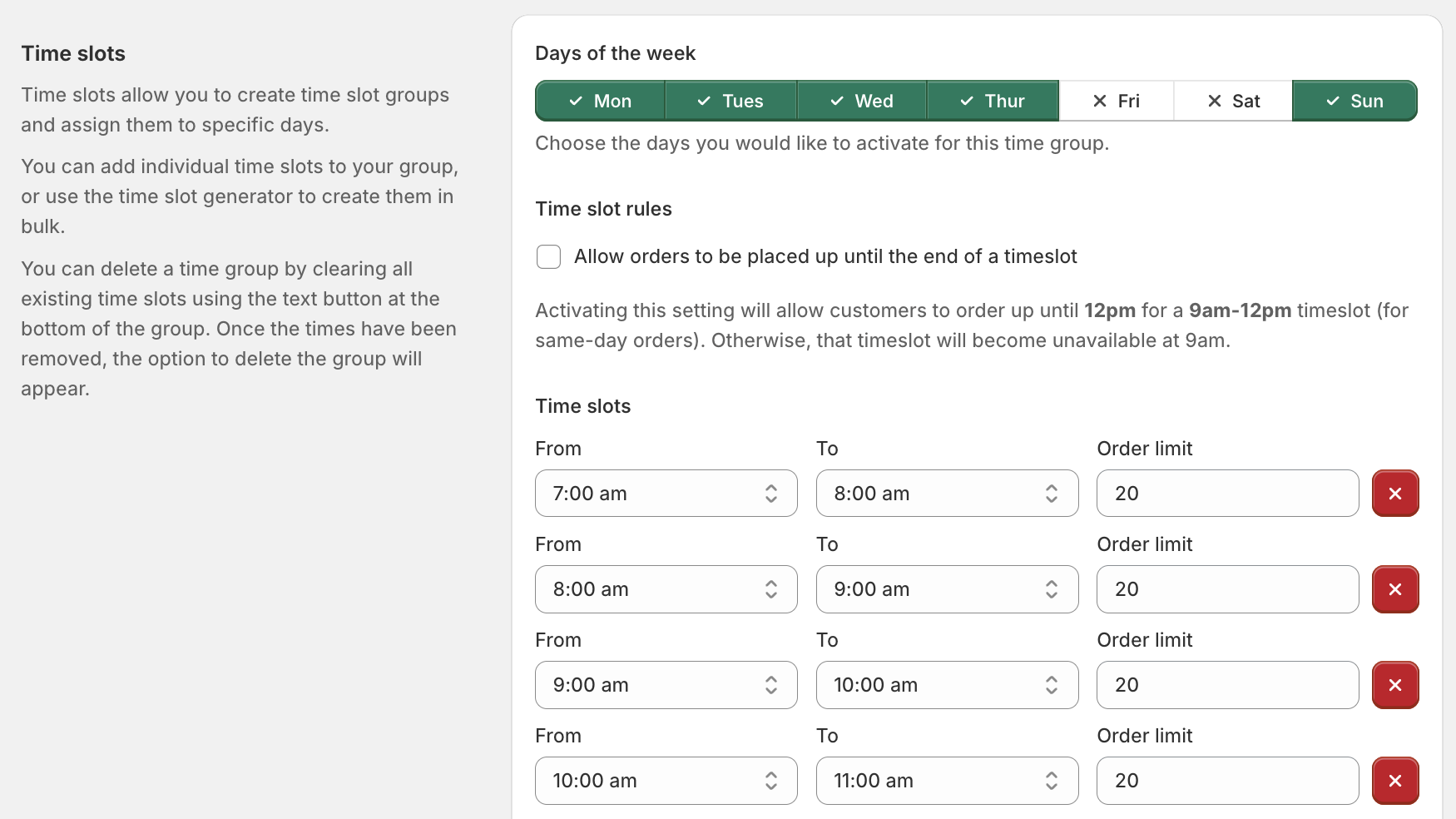The width and height of the screenshot is (1456, 819).
Task: Click the stepper on the 11:00 am To field
Action: point(1052,781)
